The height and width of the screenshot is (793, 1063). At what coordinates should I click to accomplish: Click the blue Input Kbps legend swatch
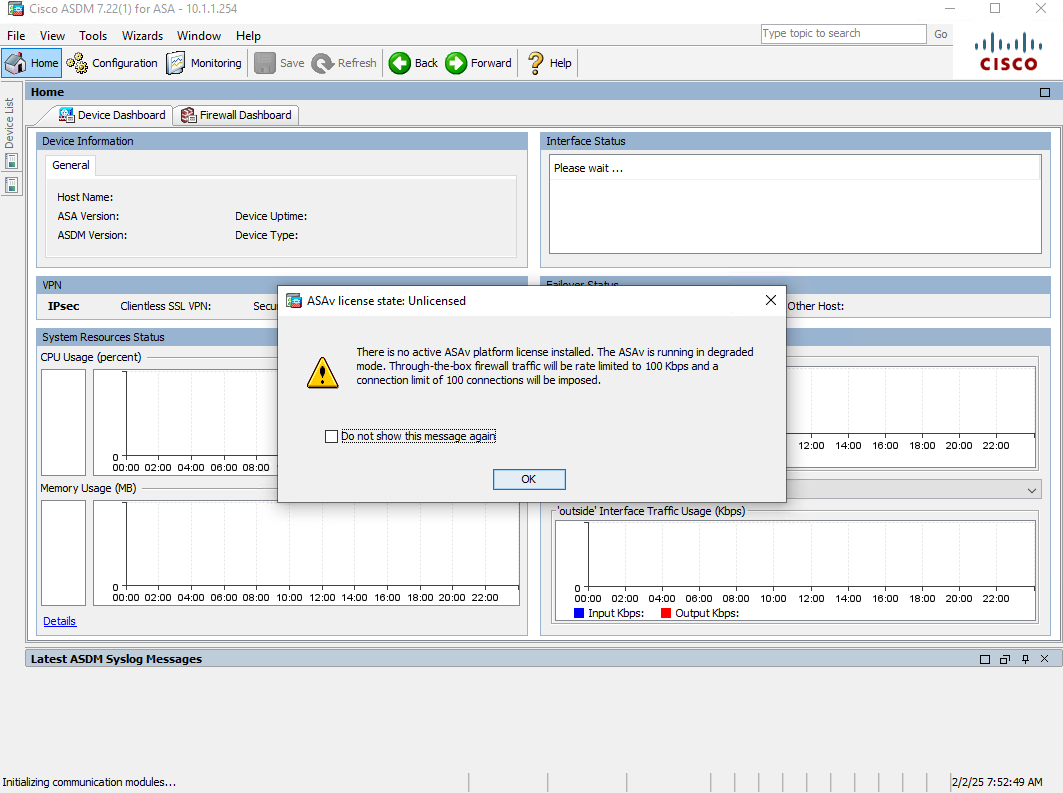pyautogui.click(x=579, y=613)
